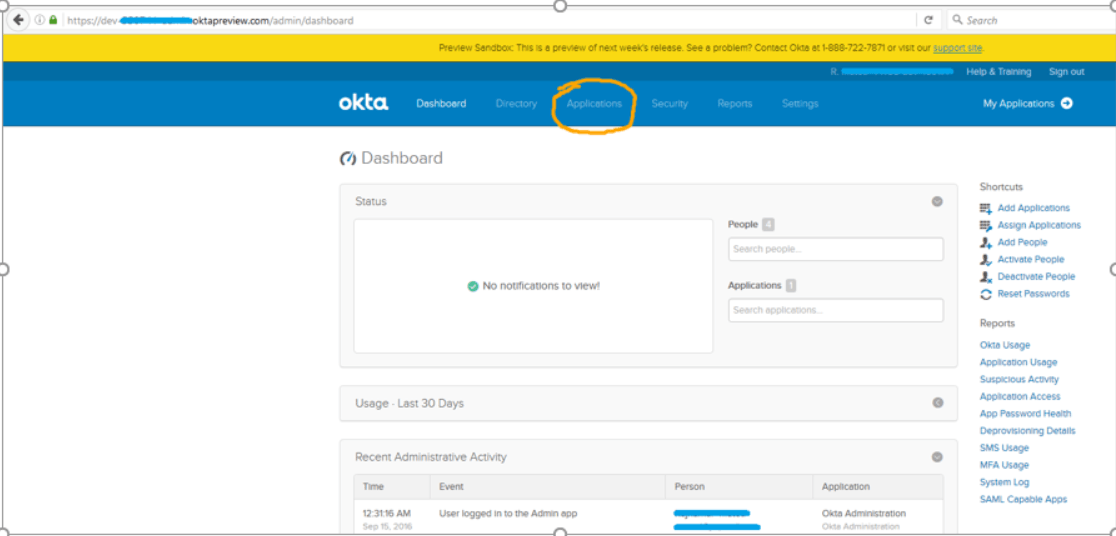Click 'User logged in to the Admin app' event
The width and height of the screenshot is (1116, 536).
click(x=508, y=513)
